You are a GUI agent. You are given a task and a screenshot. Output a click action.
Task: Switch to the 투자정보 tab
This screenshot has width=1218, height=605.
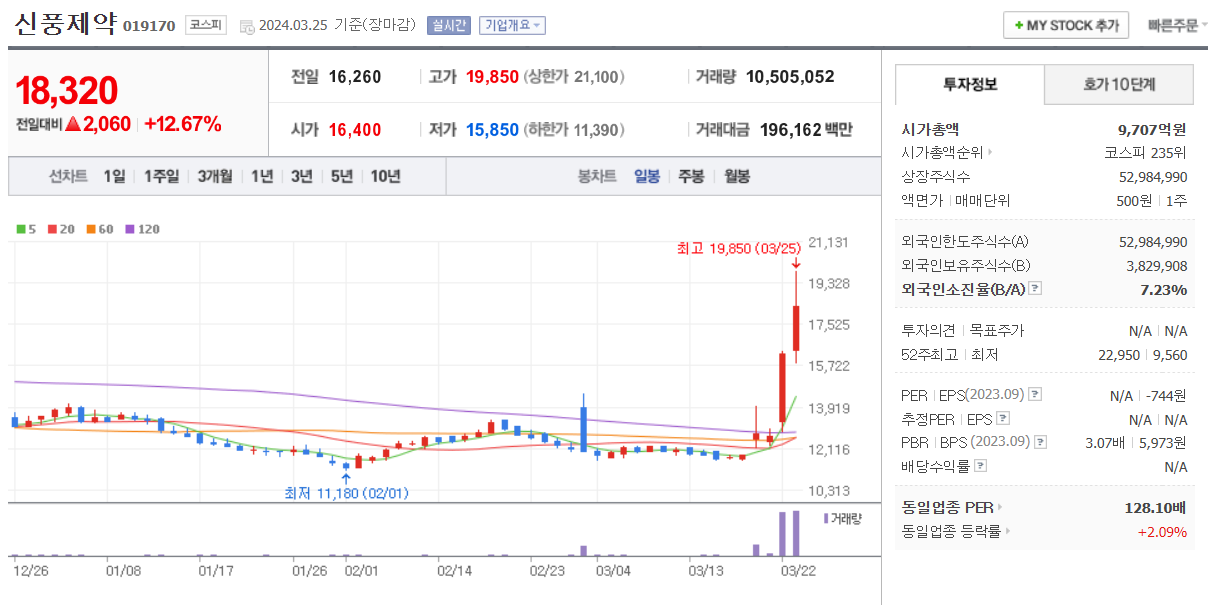coord(970,85)
